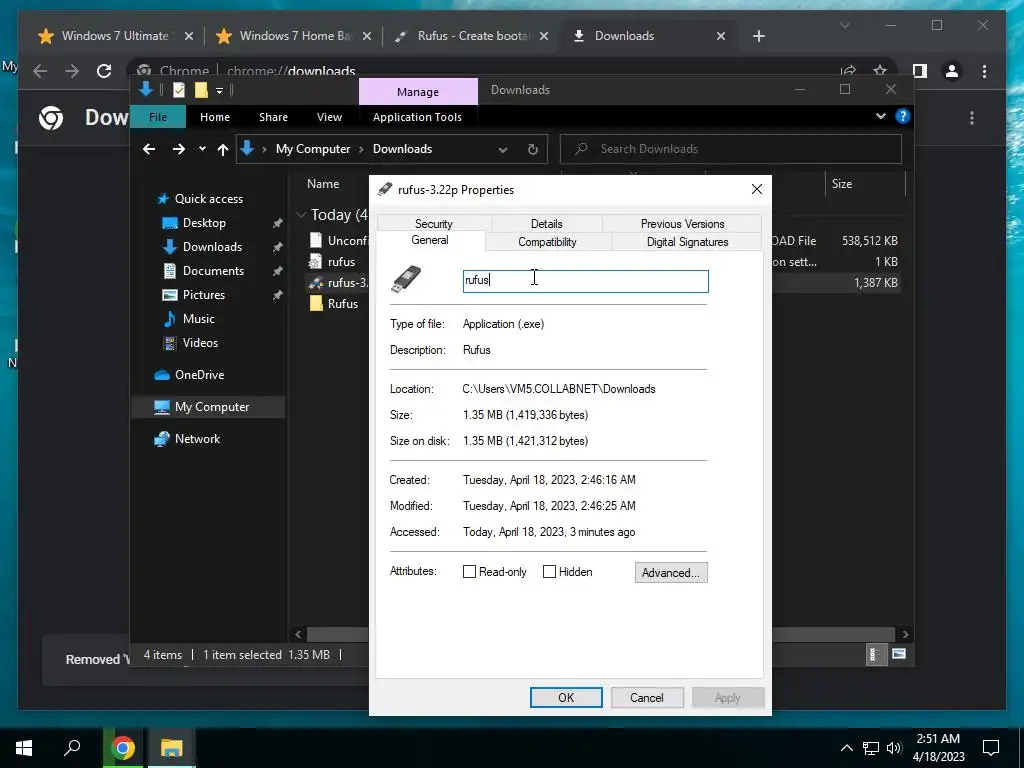Click the Rufus USB drive icon in Properties
This screenshot has width=1024, height=768.
click(x=406, y=280)
